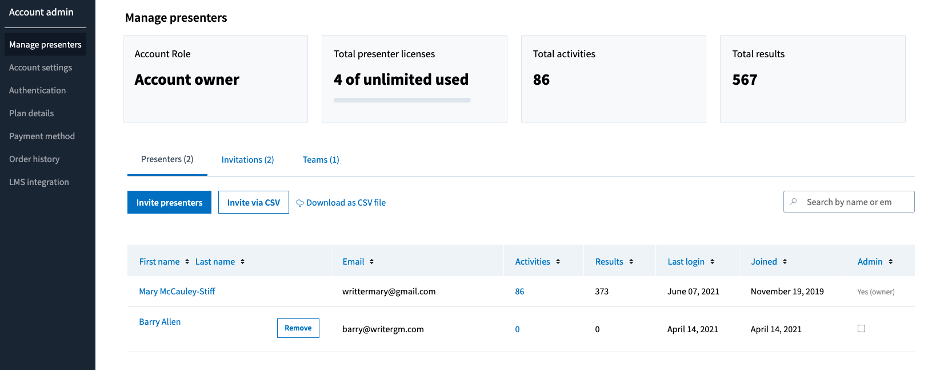Open Manage presenters in sidebar
This screenshot has height=370, width=936.
pyautogui.click(x=45, y=45)
